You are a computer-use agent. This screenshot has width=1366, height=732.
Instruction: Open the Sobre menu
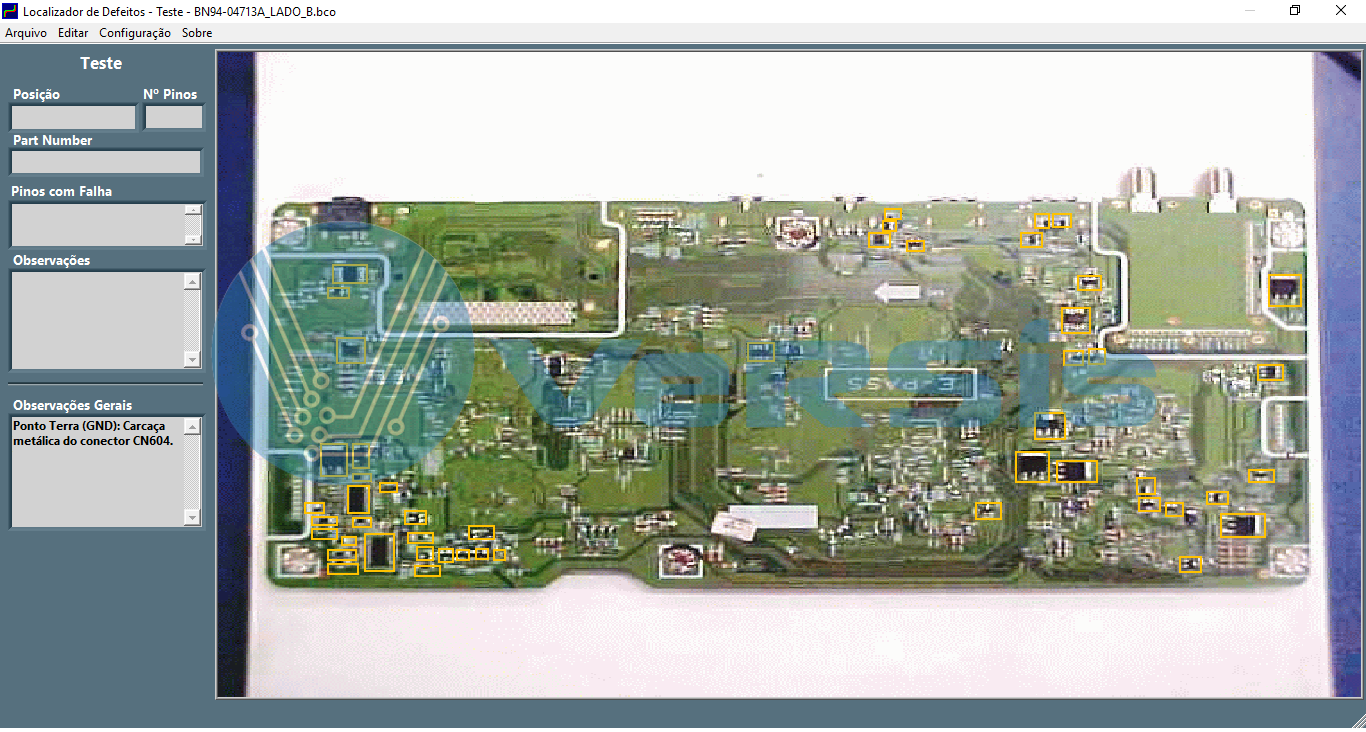197,33
